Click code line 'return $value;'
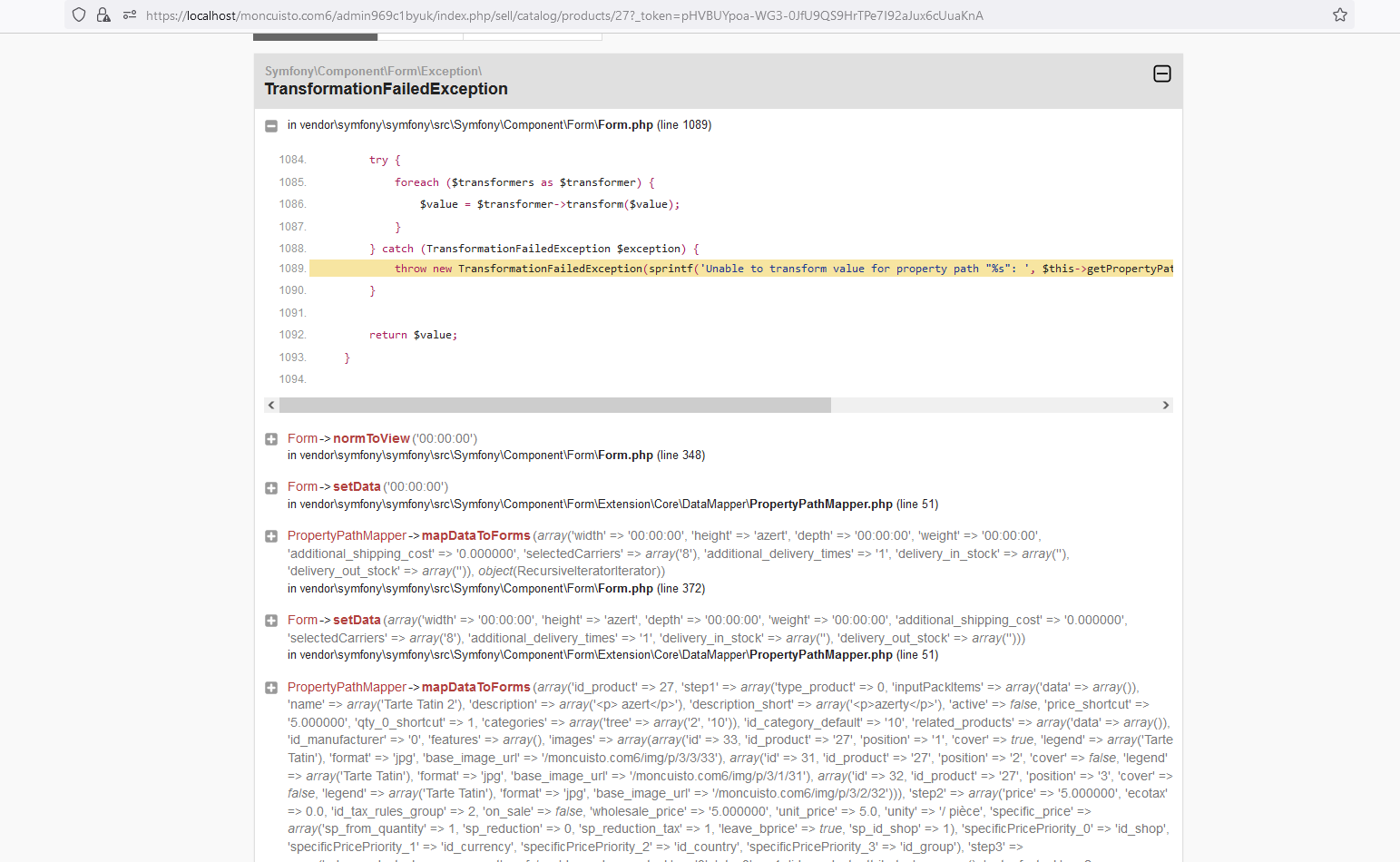 (x=413, y=335)
